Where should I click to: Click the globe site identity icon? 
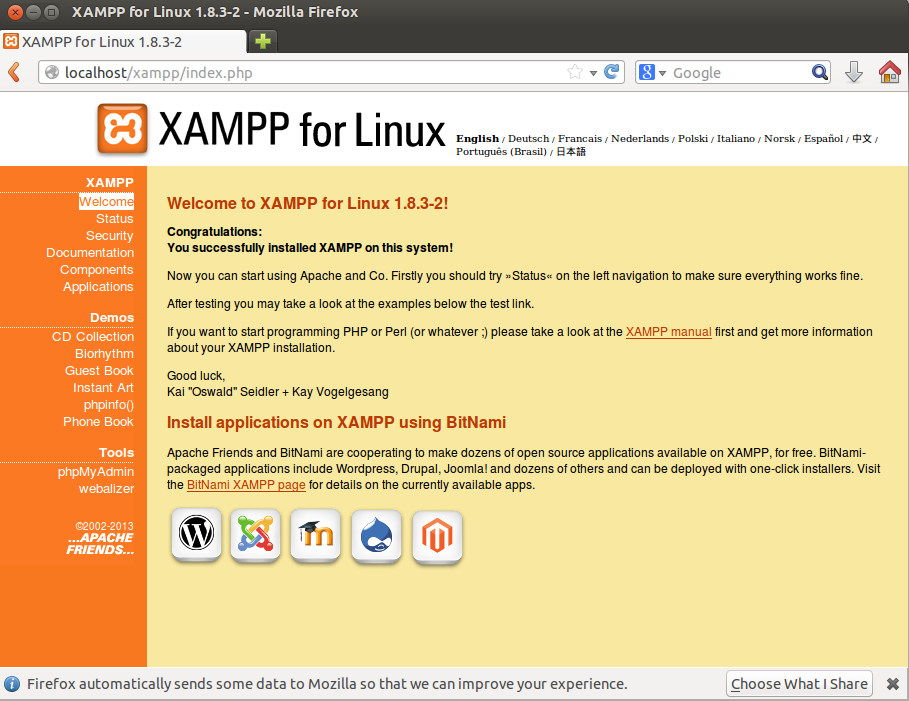point(52,72)
